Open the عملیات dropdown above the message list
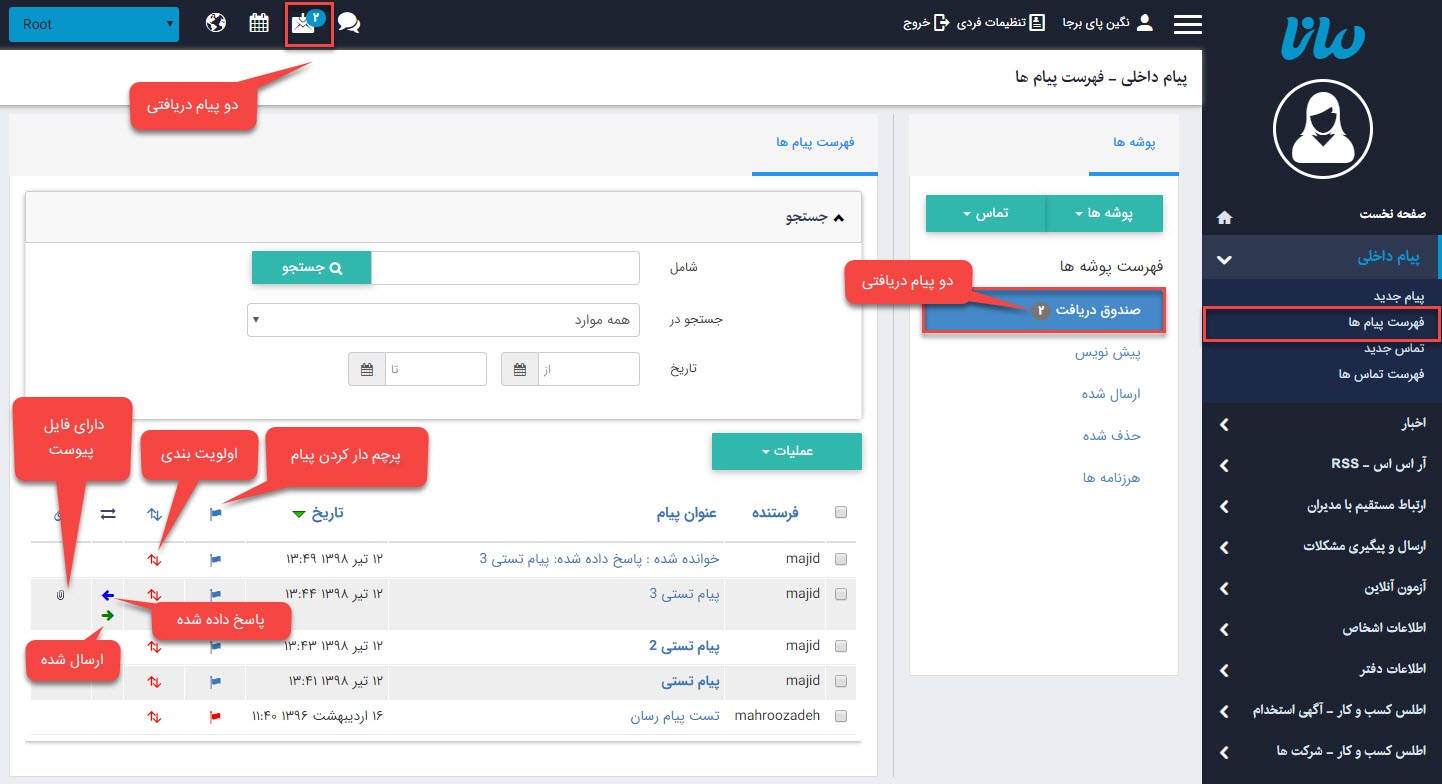The width and height of the screenshot is (1442, 784). click(x=786, y=451)
